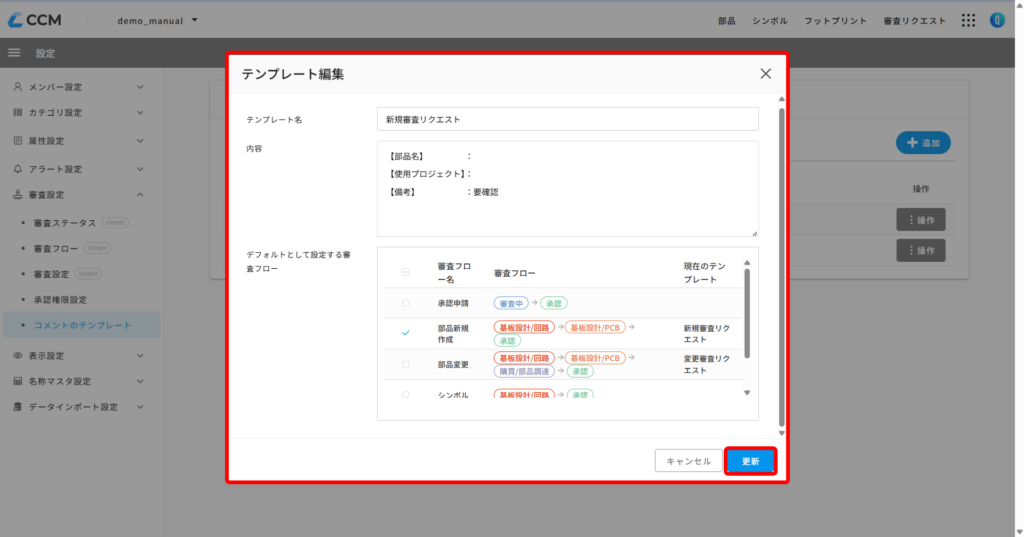Viewport: 1024px width, 537px height.
Task: Click the アラート設定 bell icon
Action: pos(18,169)
